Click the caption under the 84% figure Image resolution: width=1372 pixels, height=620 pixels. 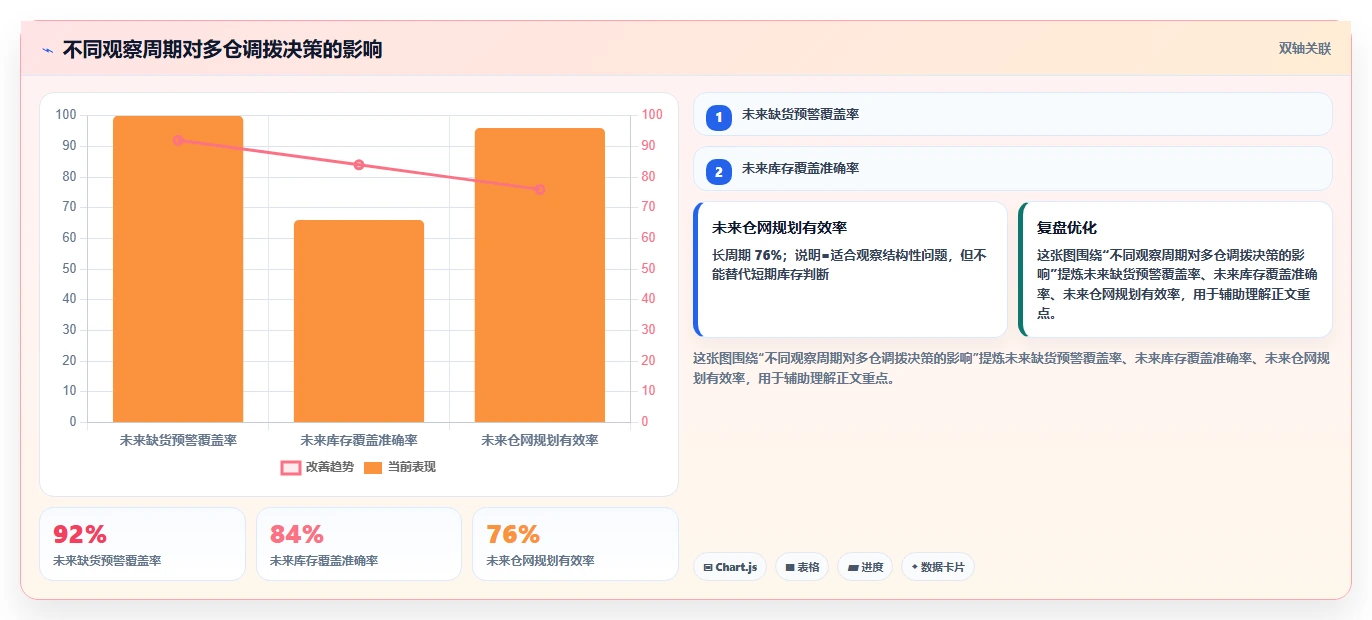point(324,561)
